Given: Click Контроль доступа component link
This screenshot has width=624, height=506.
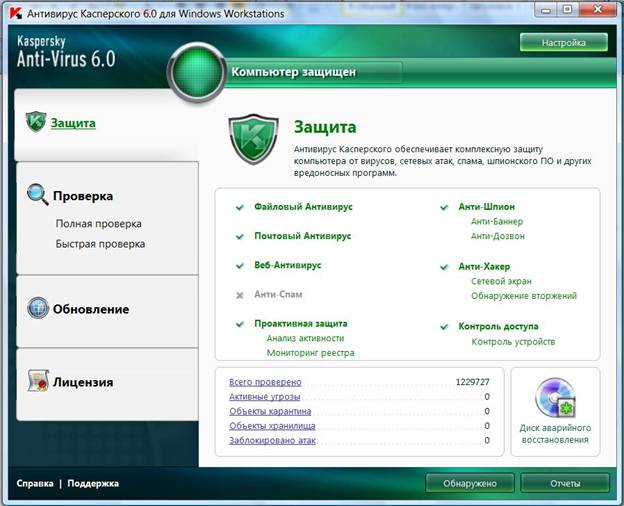Looking at the screenshot, I should tap(498, 326).
